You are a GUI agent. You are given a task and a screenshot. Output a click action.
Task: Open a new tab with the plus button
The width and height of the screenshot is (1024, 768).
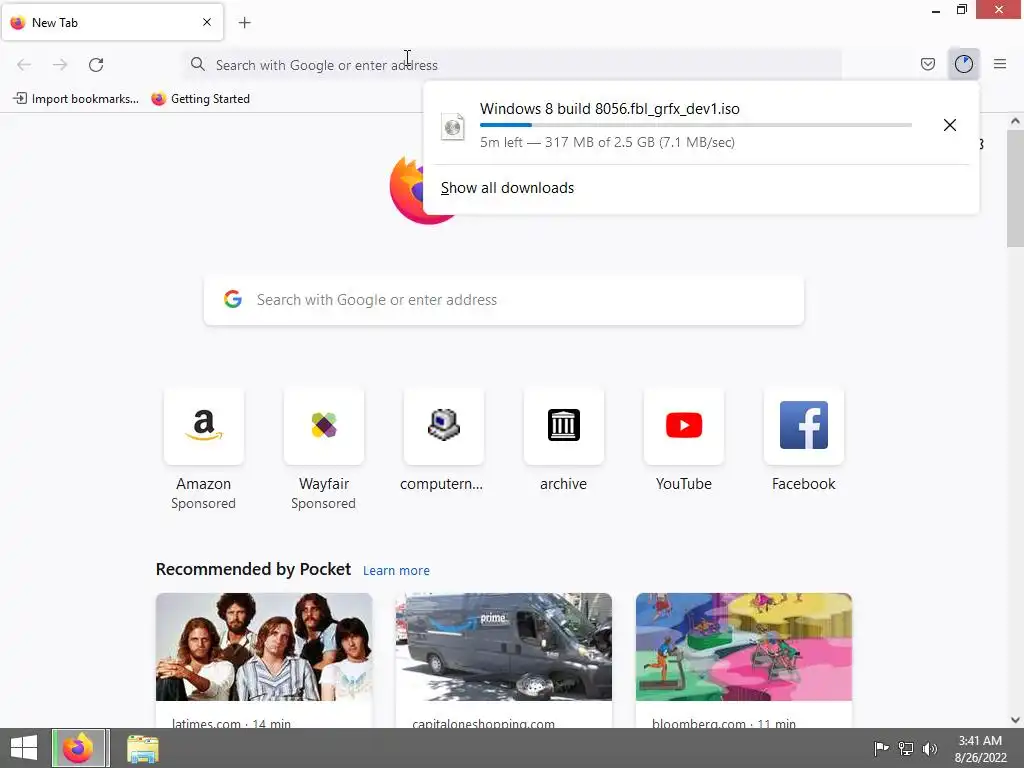[244, 23]
